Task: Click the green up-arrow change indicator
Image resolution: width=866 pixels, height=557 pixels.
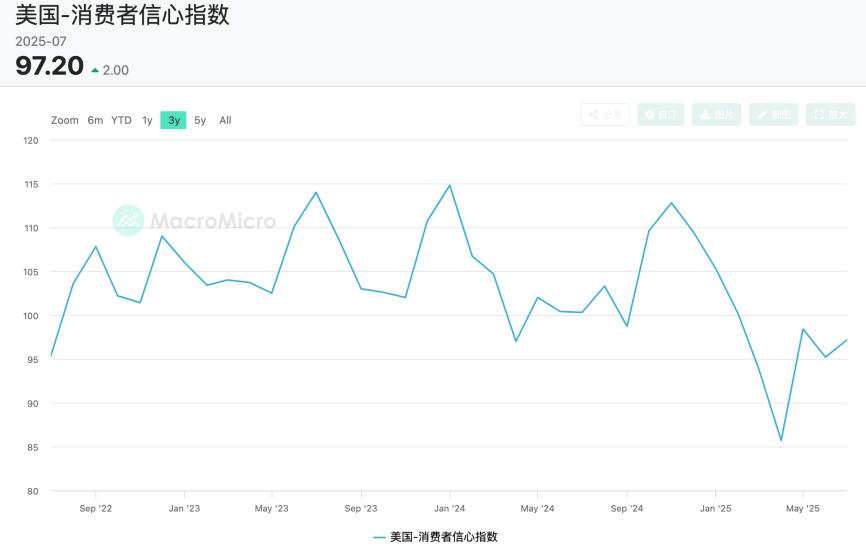Action: [x=95, y=70]
